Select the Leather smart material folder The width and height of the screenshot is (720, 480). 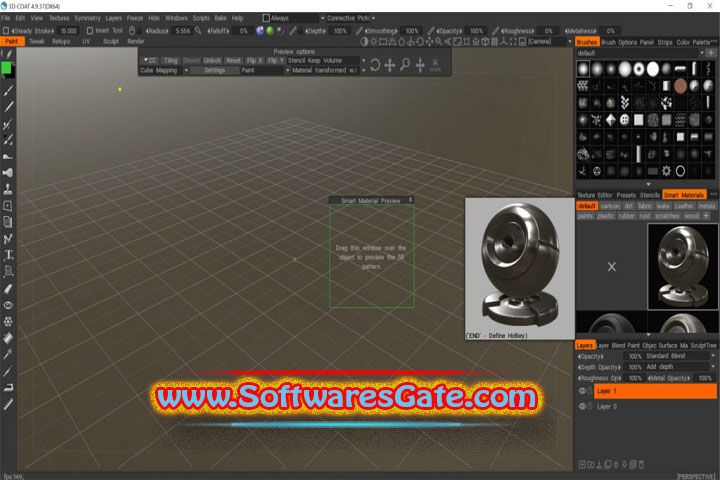click(x=684, y=206)
